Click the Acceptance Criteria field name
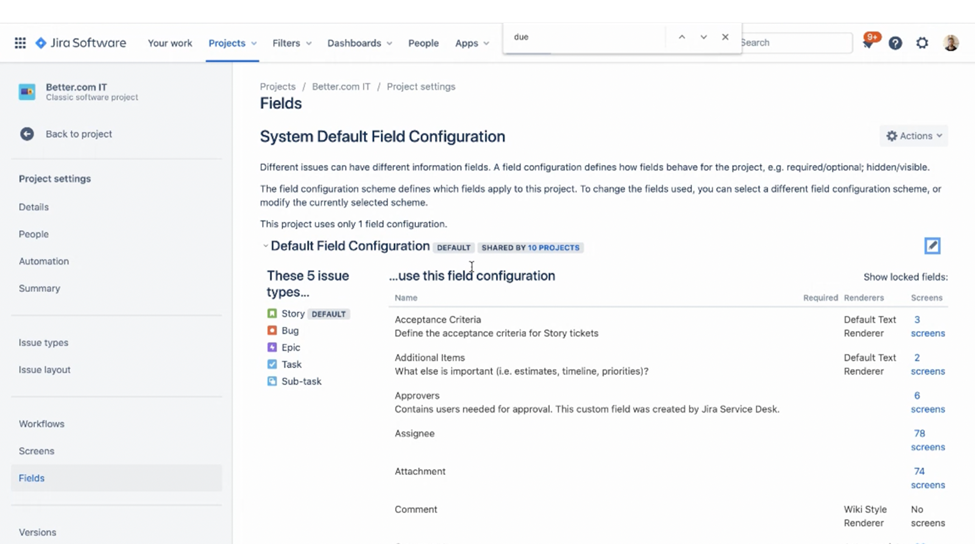The height and width of the screenshot is (544, 975). pyautogui.click(x=438, y=320)
